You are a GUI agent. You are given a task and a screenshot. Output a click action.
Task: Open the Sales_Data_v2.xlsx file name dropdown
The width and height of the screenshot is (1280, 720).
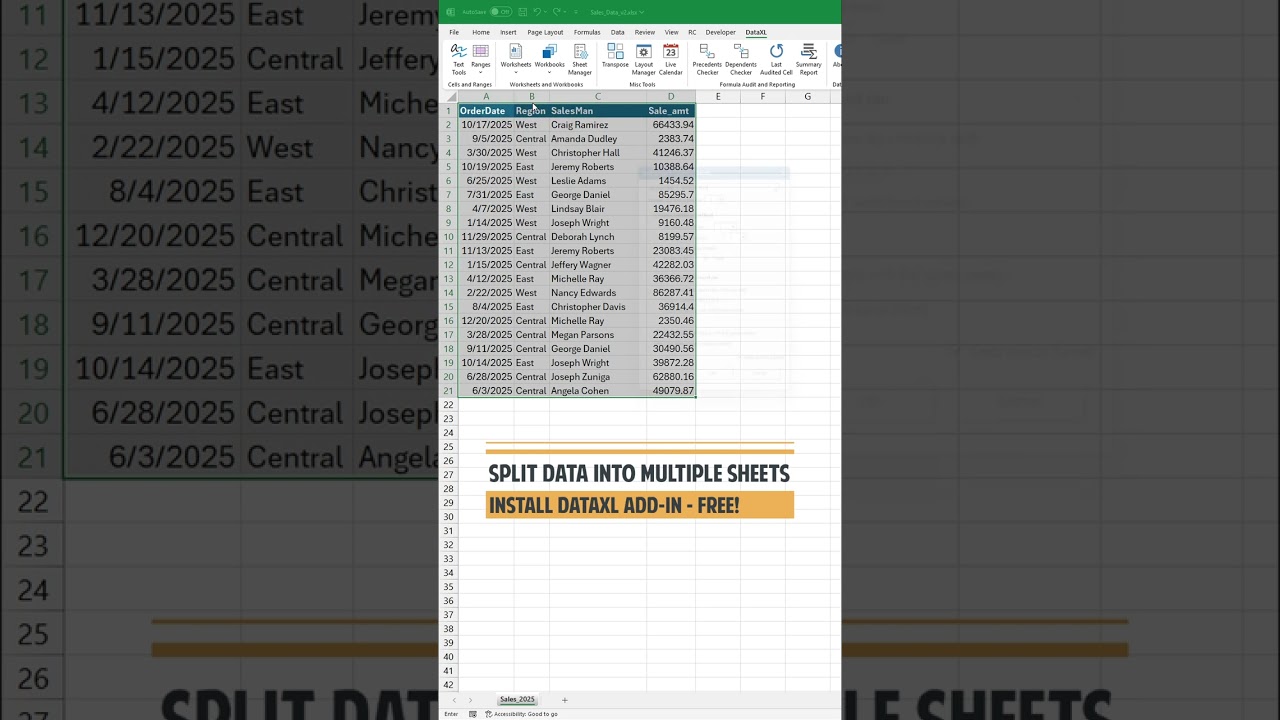[x=617, y=12]
